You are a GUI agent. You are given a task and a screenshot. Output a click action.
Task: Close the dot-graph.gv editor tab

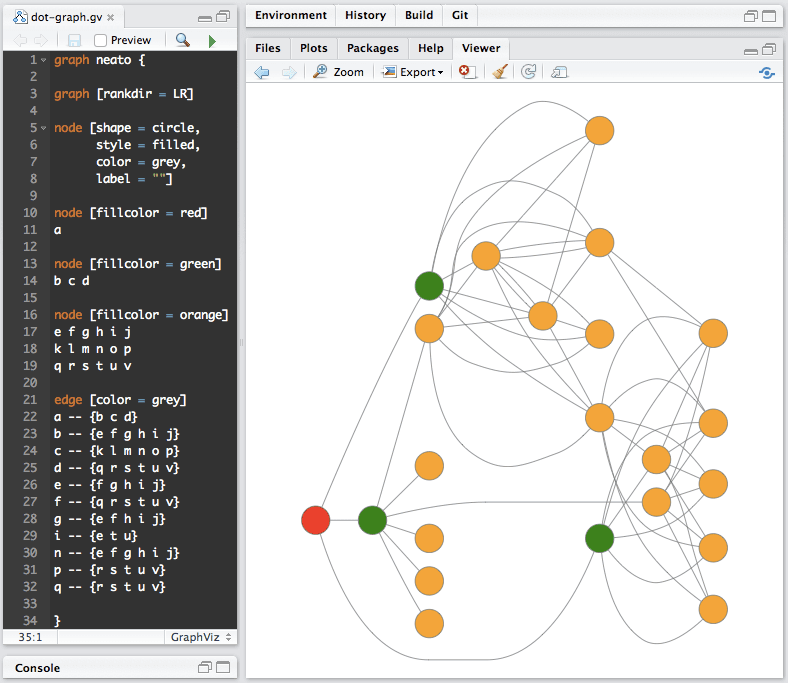111,18
